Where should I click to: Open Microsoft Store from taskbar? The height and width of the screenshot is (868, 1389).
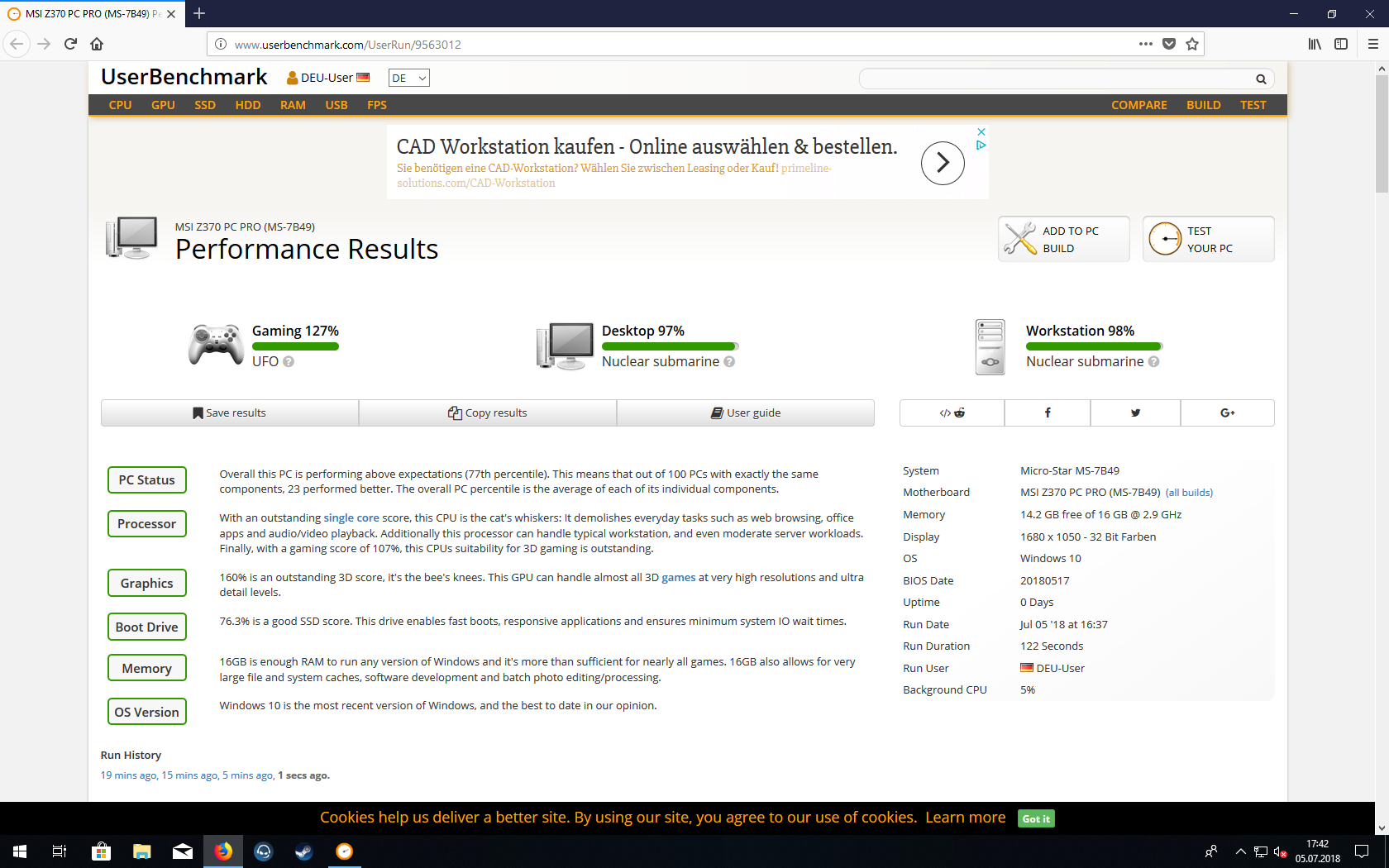coord(101,851)
